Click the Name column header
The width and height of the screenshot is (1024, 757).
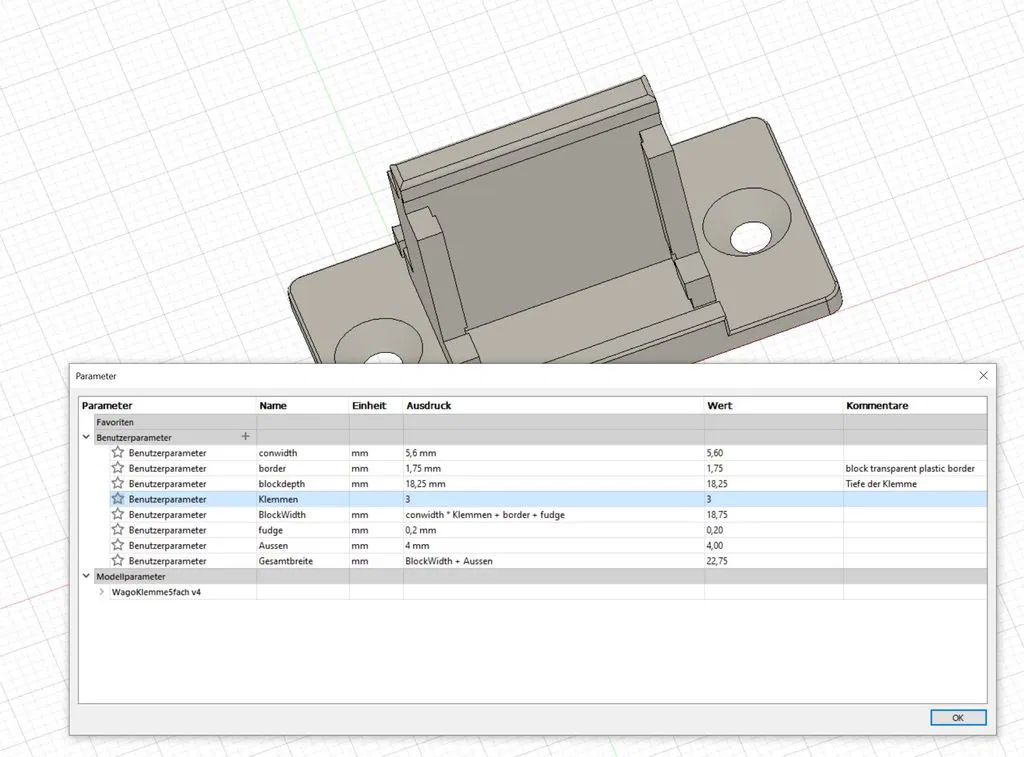point(273,406)
